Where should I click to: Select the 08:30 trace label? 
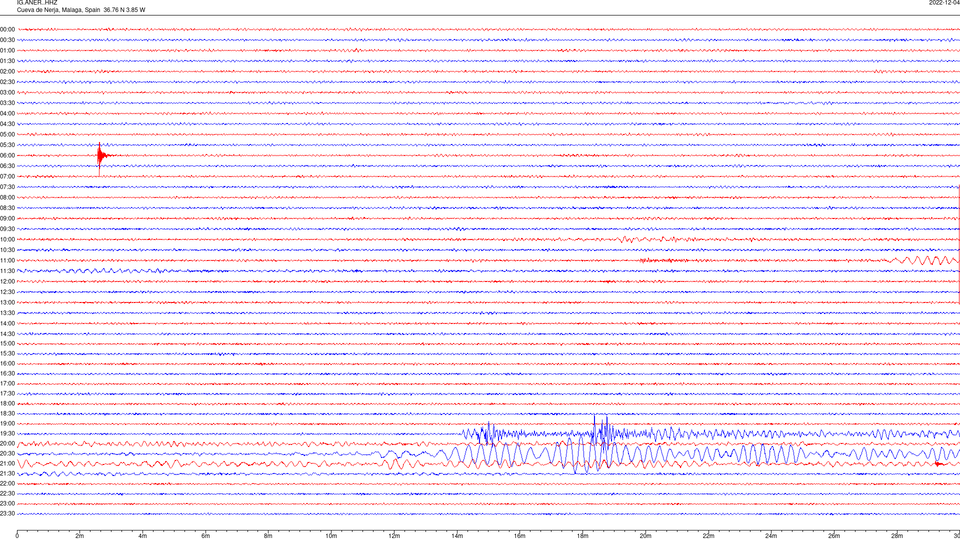point(7,208)
